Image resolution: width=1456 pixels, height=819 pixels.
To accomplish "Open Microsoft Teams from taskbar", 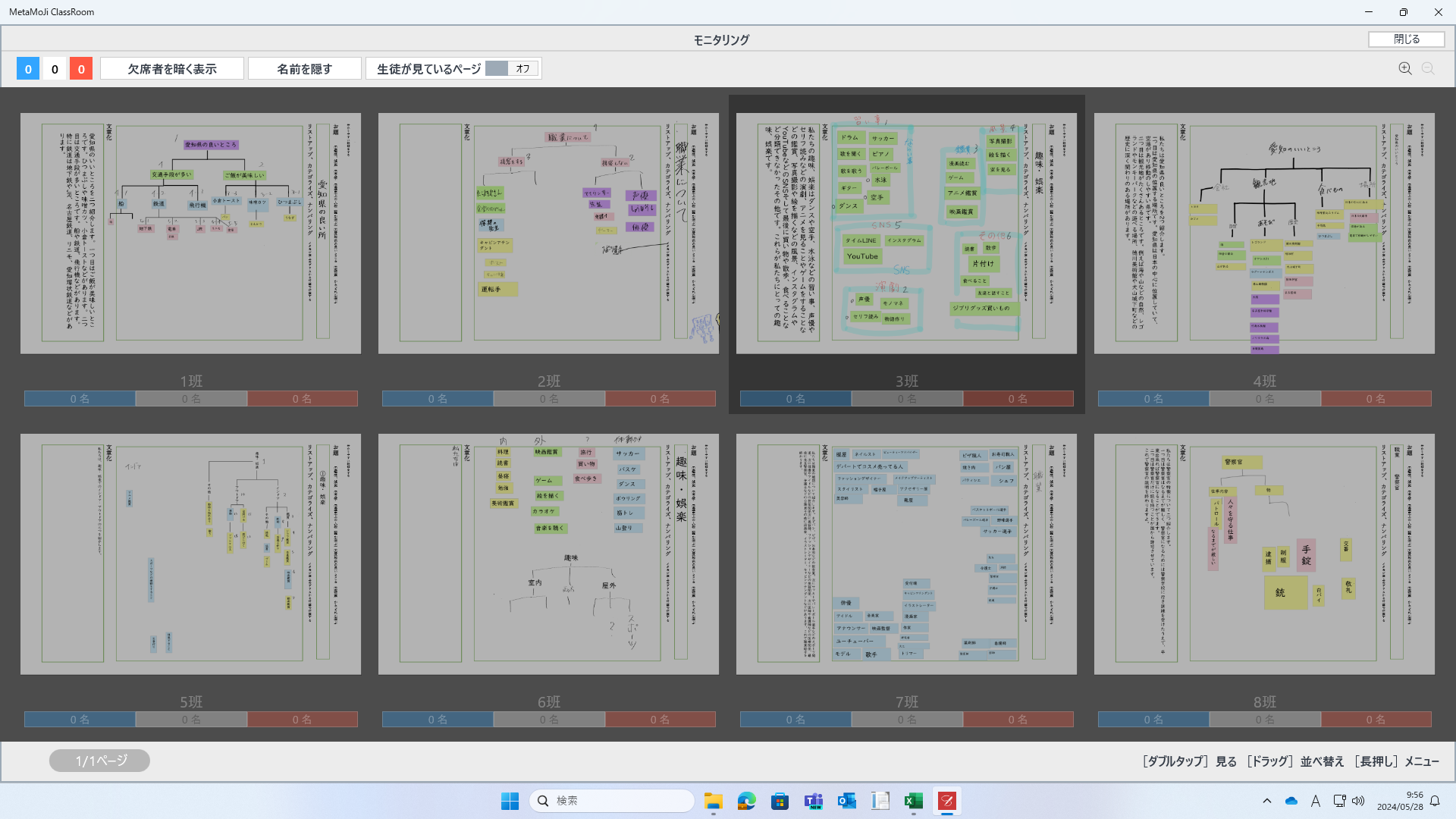I will pos(813,801).
